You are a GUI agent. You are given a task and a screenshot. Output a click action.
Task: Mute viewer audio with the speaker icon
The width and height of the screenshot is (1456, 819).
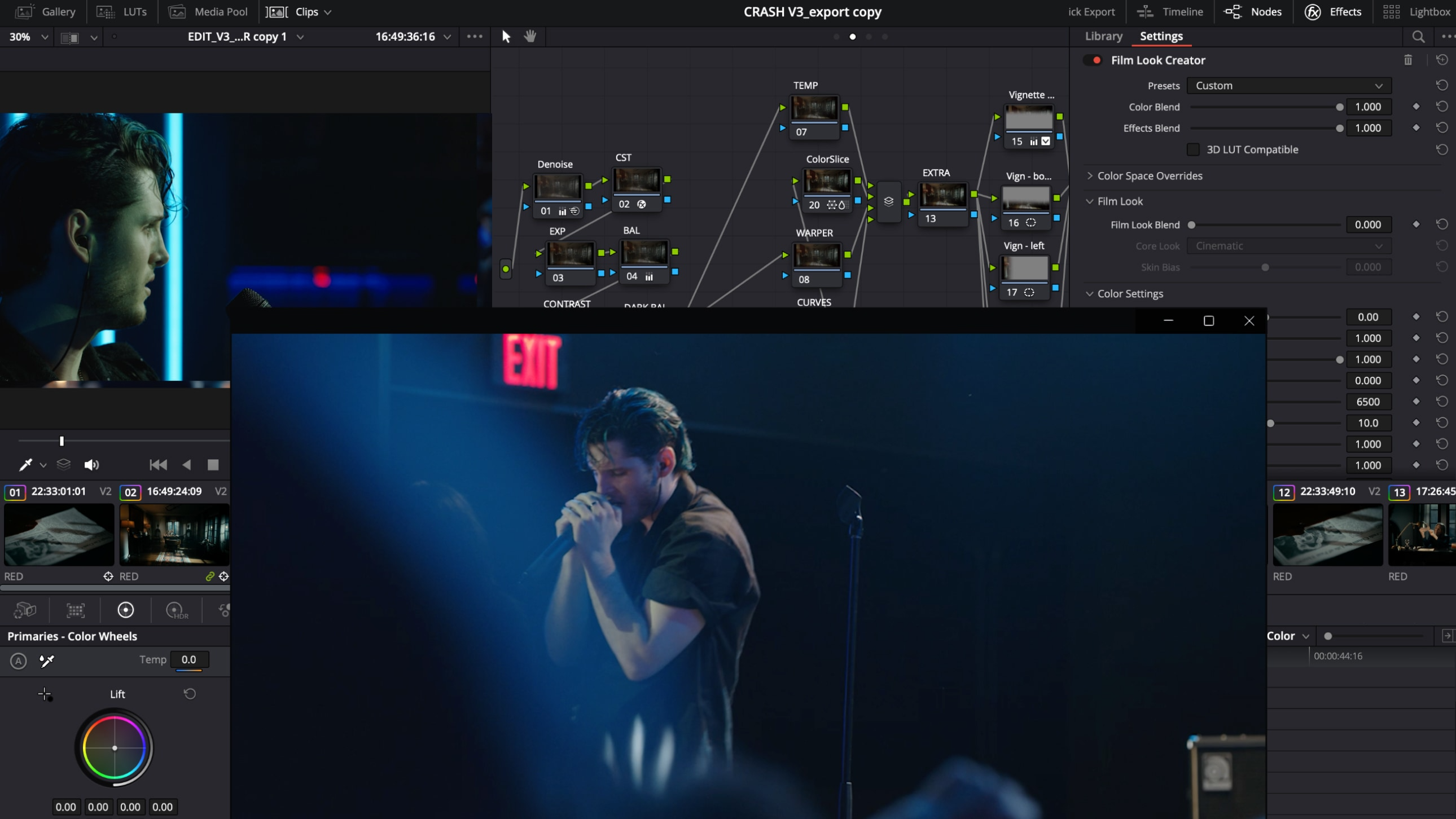coord(91,465)
